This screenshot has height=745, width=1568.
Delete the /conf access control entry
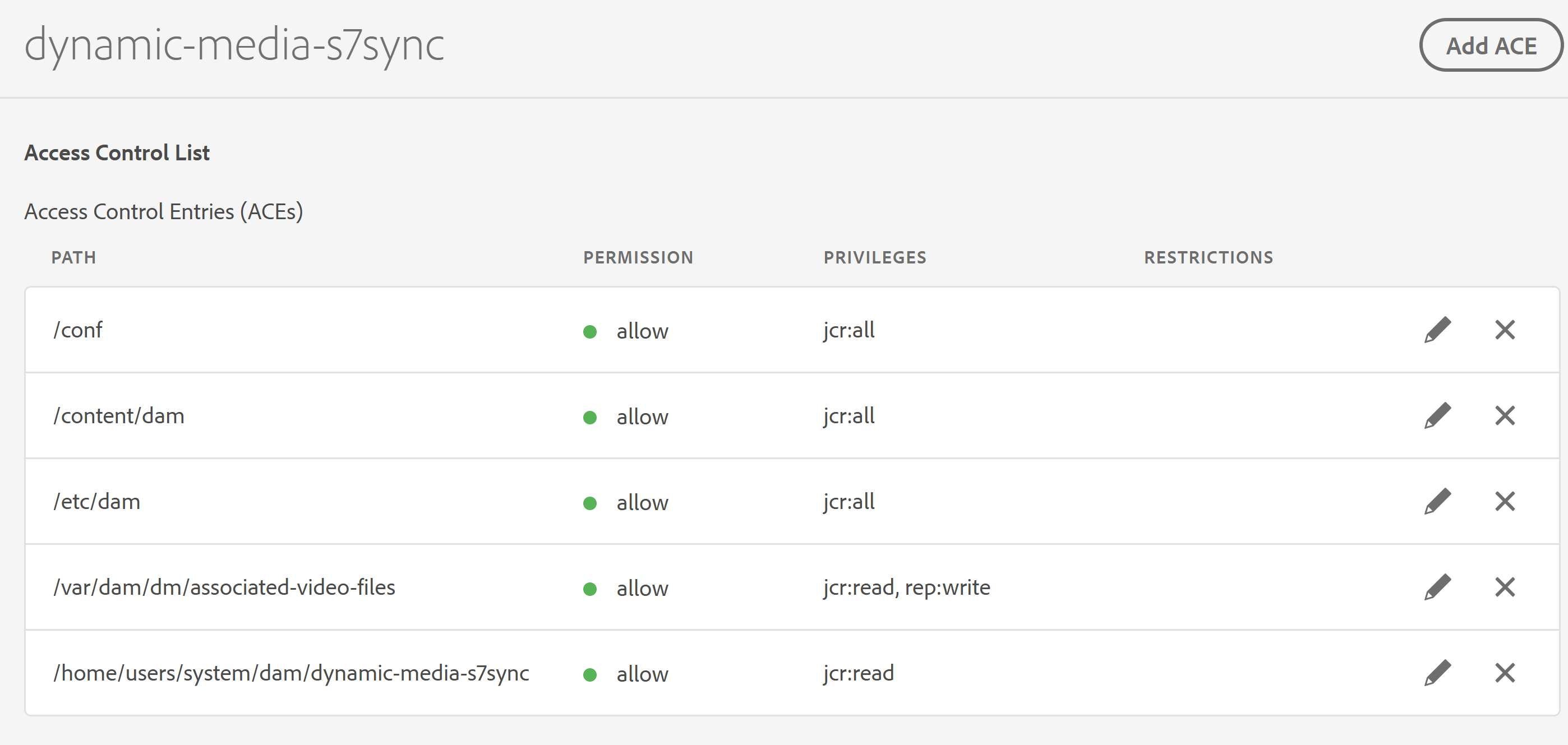1505,329
